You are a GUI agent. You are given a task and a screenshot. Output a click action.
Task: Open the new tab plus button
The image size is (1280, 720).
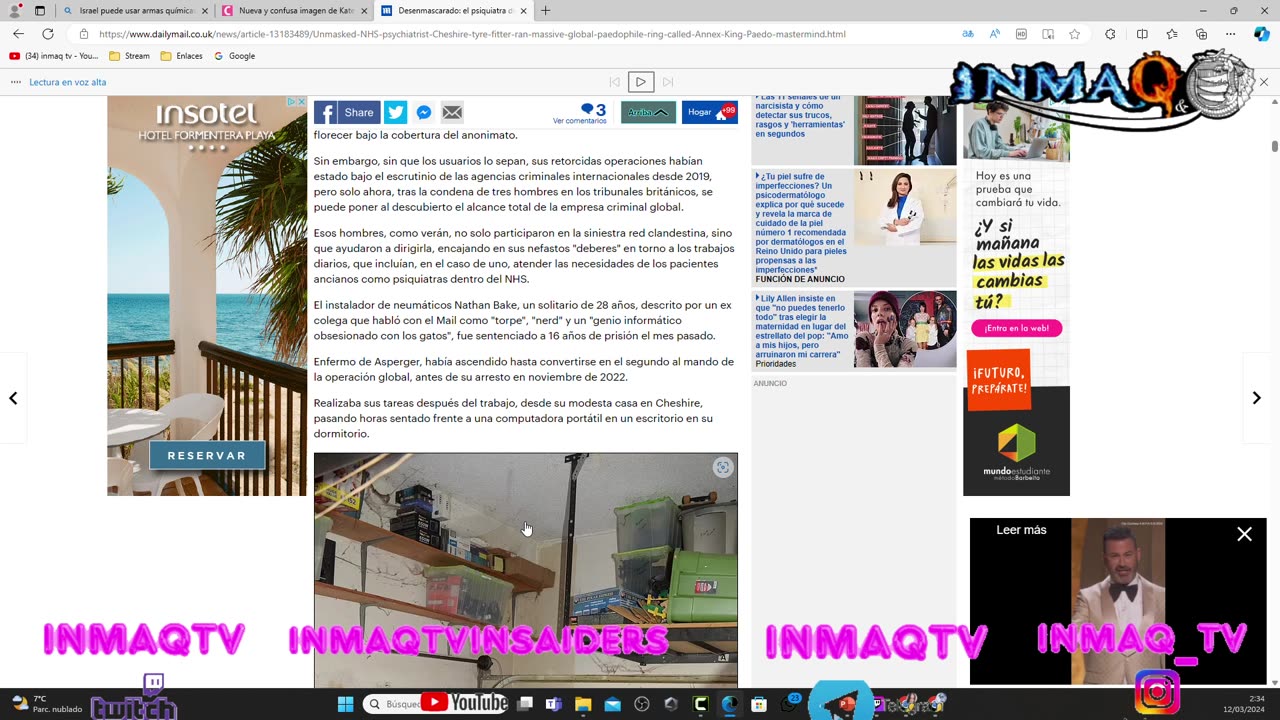[x=545, y=11]
